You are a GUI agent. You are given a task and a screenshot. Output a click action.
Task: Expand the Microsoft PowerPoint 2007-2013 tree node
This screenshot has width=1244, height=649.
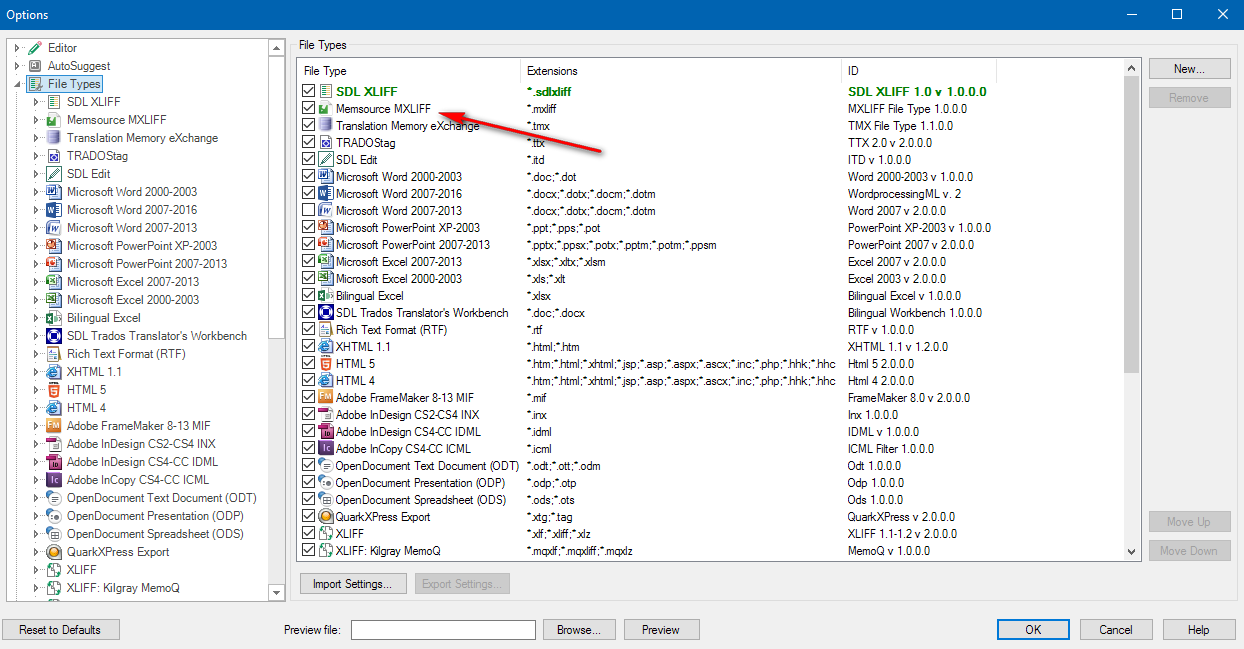tap(37, 264)
